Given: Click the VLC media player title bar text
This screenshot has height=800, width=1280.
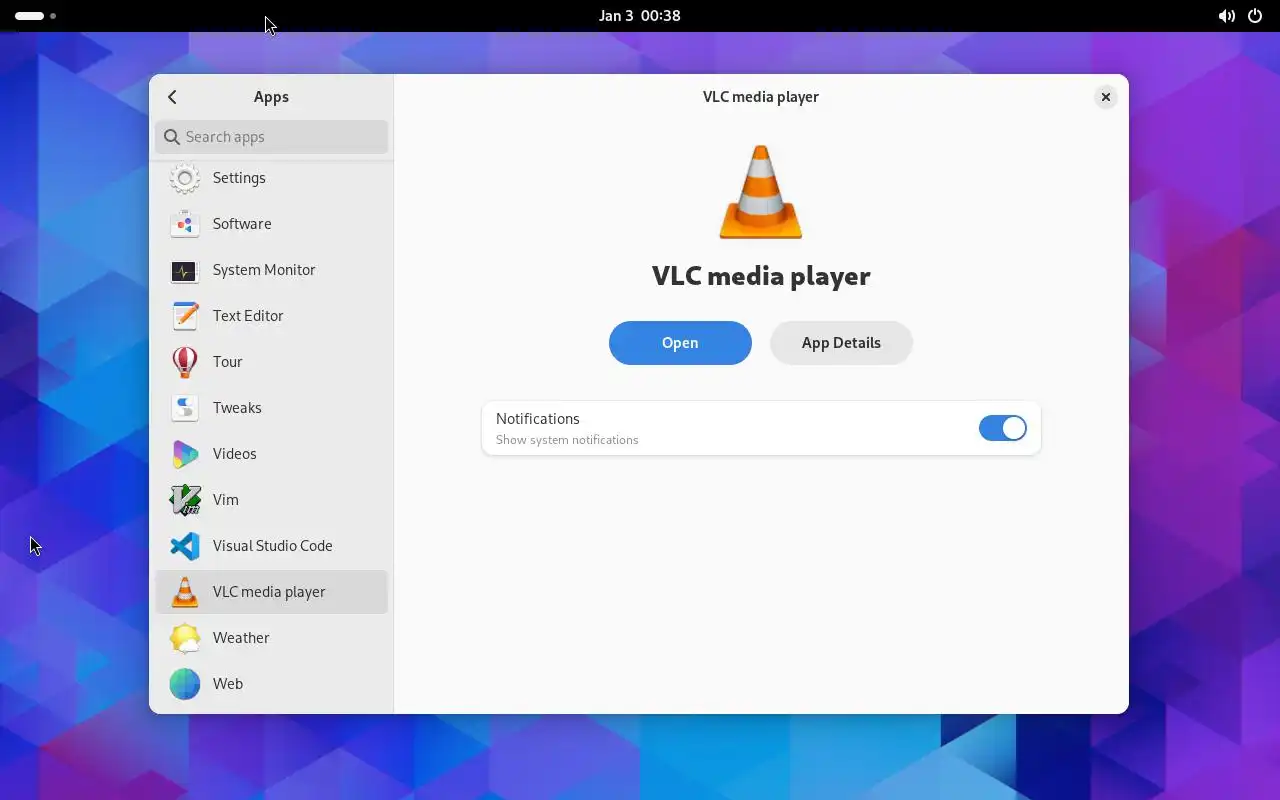Looking at the screenshot, I should (761, 97).
